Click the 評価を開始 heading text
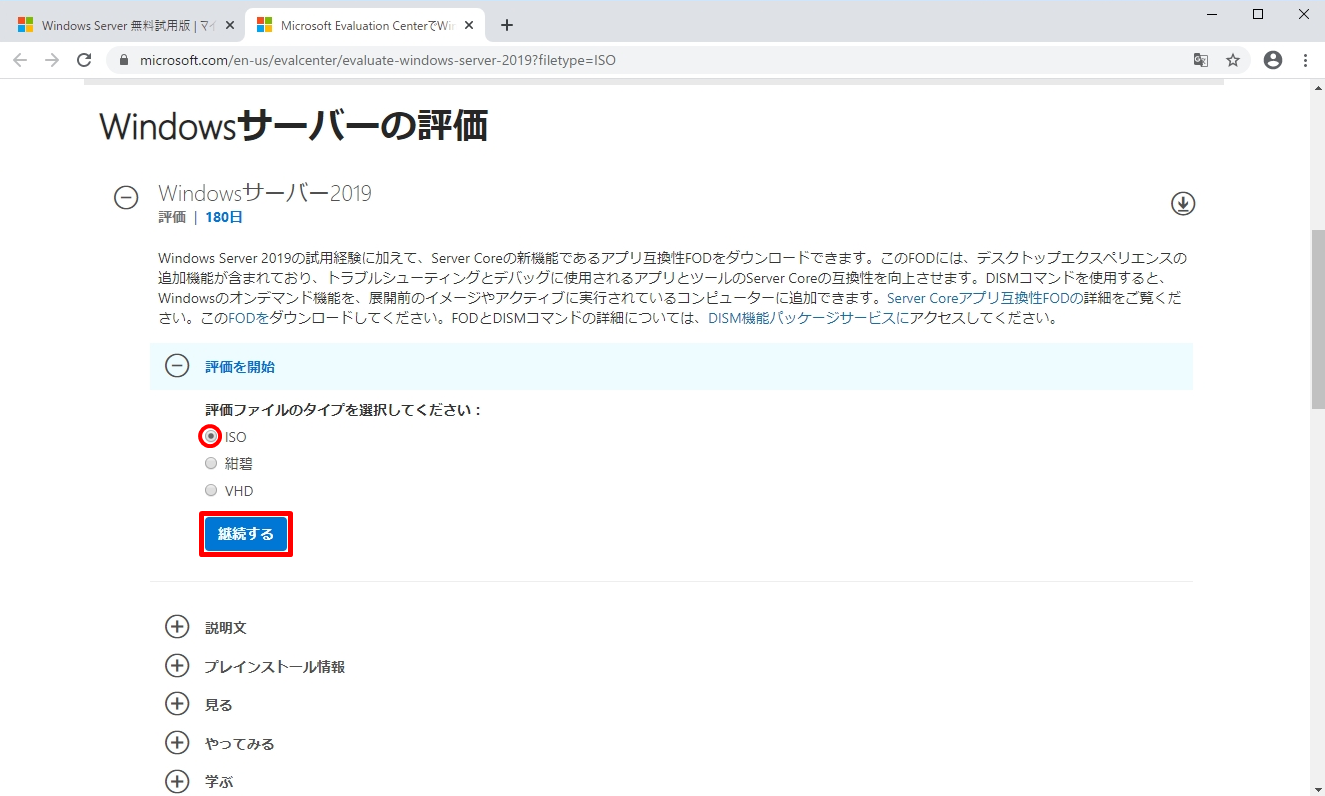The height and width of the screenshot is (796, 1325). [x=240, y=367]
